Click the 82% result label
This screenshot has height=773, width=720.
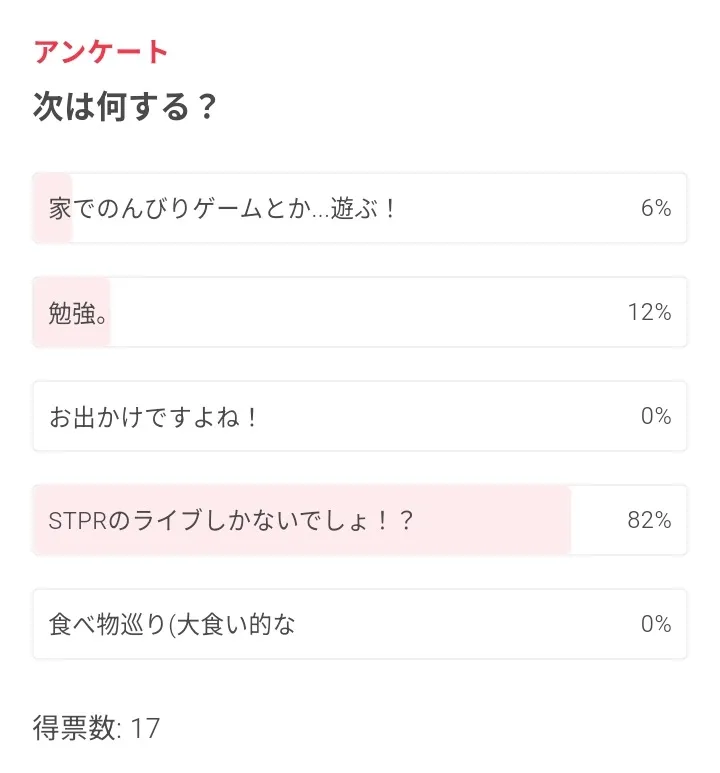(x=649, y=521)
